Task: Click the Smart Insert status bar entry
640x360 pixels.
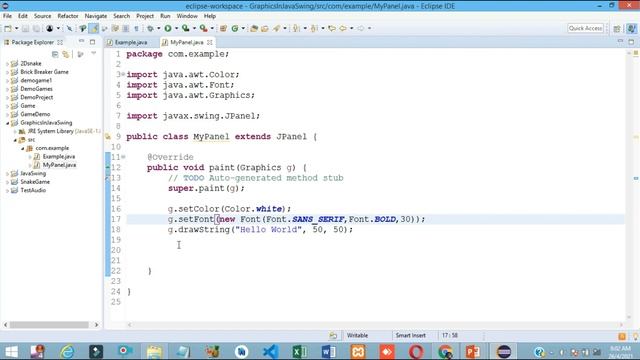Action: point(410,336)
